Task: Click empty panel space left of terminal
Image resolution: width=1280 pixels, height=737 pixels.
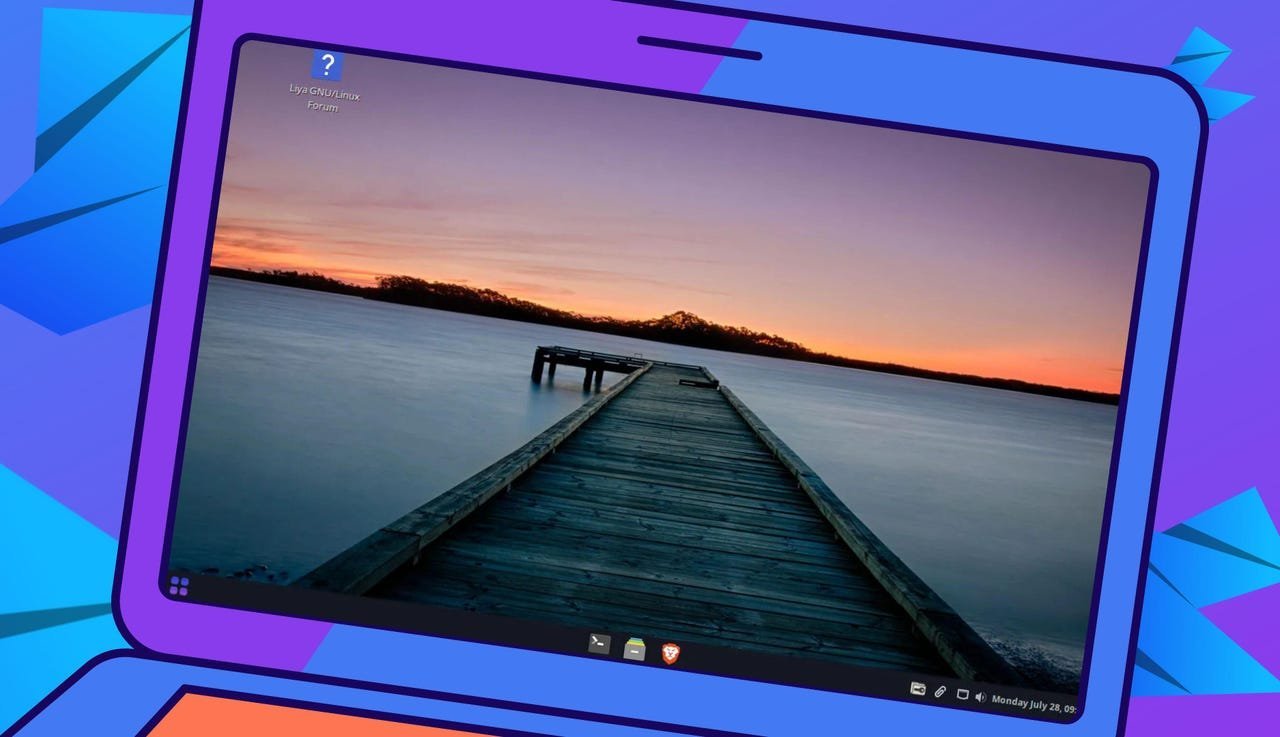Action: pyautogui.click(x=400, y=618)
